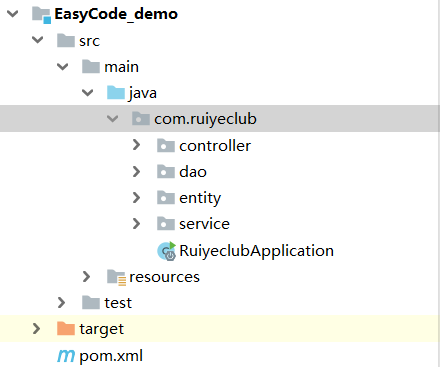440x367 pixels.
Task: Select the RuiyeclubApplication class
Action: 256,251
